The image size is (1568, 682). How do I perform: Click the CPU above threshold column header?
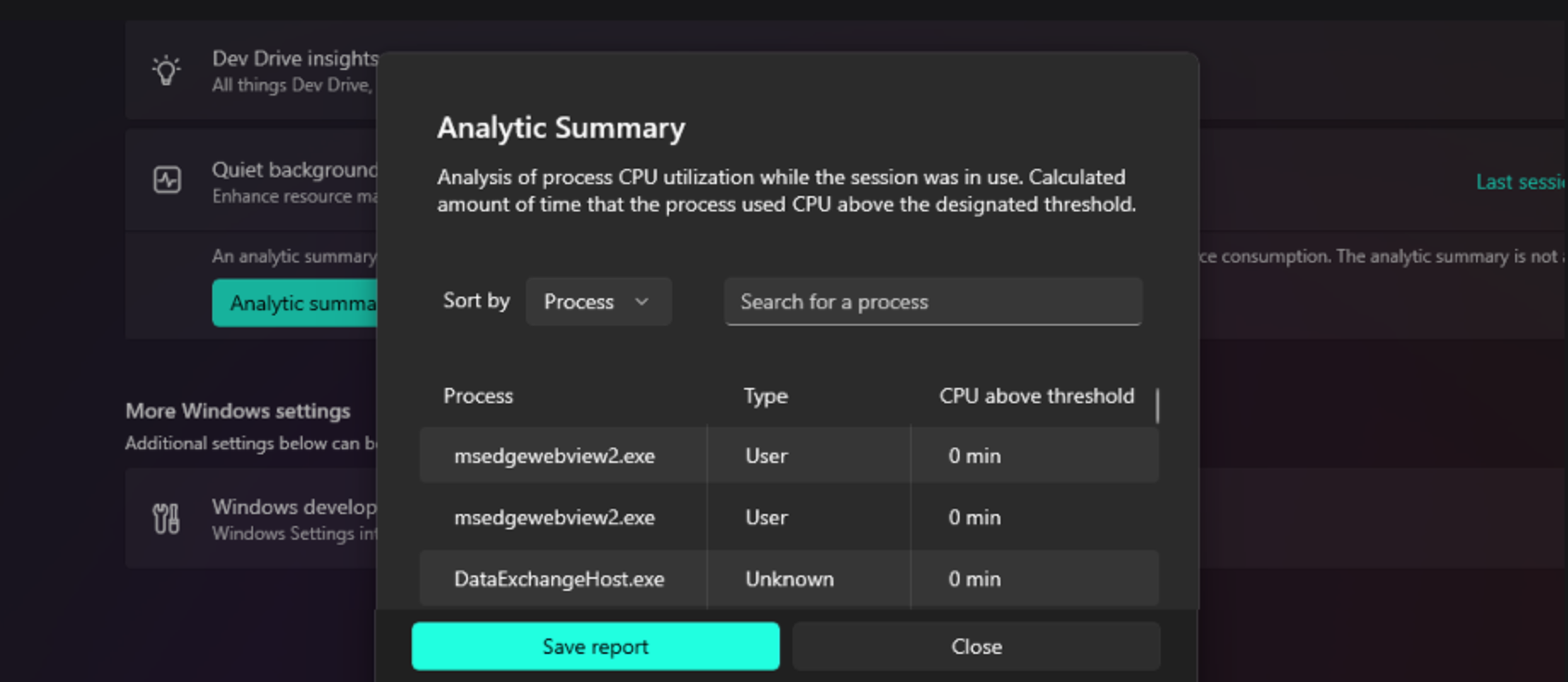point(1035,396)
